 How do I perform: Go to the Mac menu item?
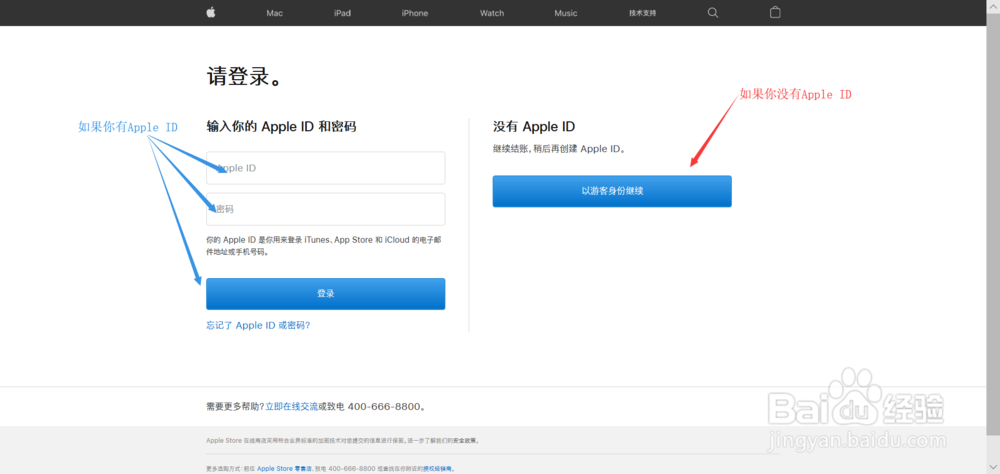pyautogui.click(x=274, y=13)
